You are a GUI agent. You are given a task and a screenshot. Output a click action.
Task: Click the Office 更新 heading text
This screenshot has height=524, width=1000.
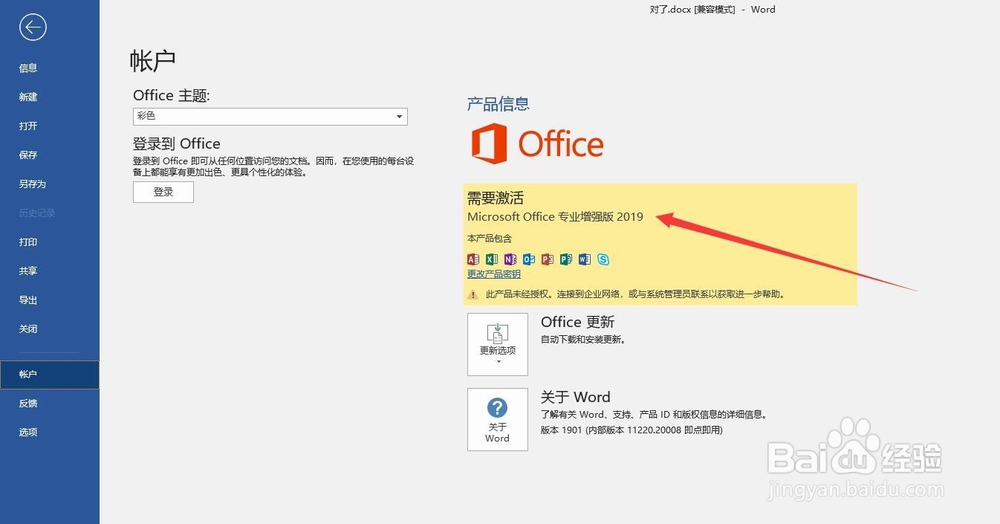pyautogui.click(x=578, y=322)
